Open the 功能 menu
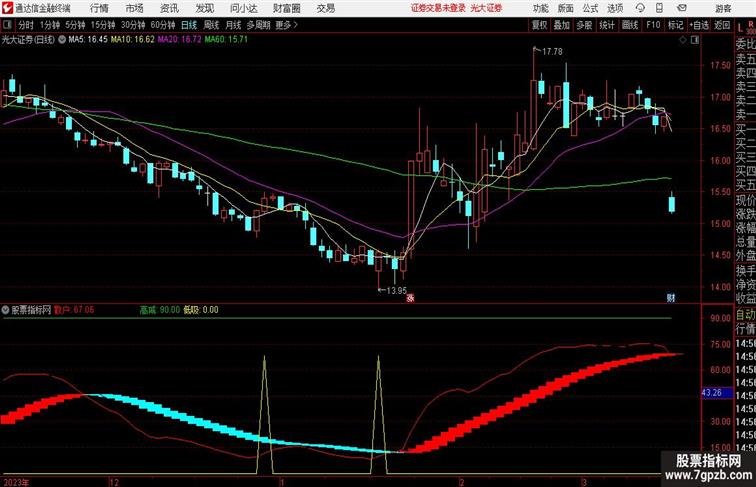 coord(541,8)
